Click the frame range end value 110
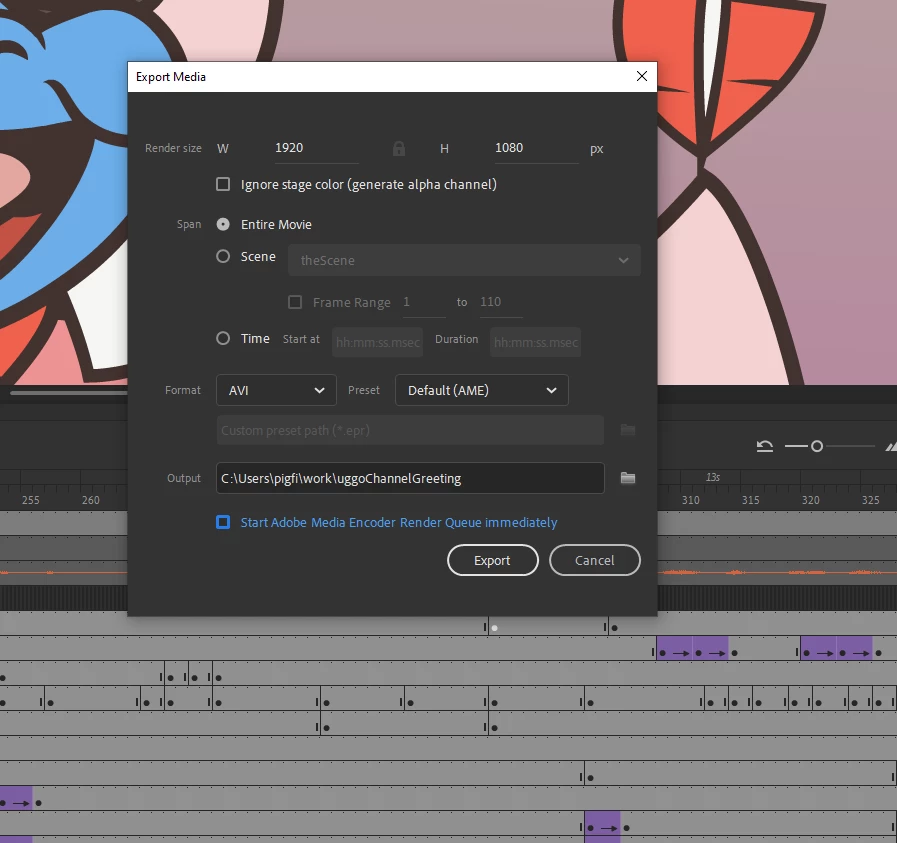 click(x=501, y=302)
